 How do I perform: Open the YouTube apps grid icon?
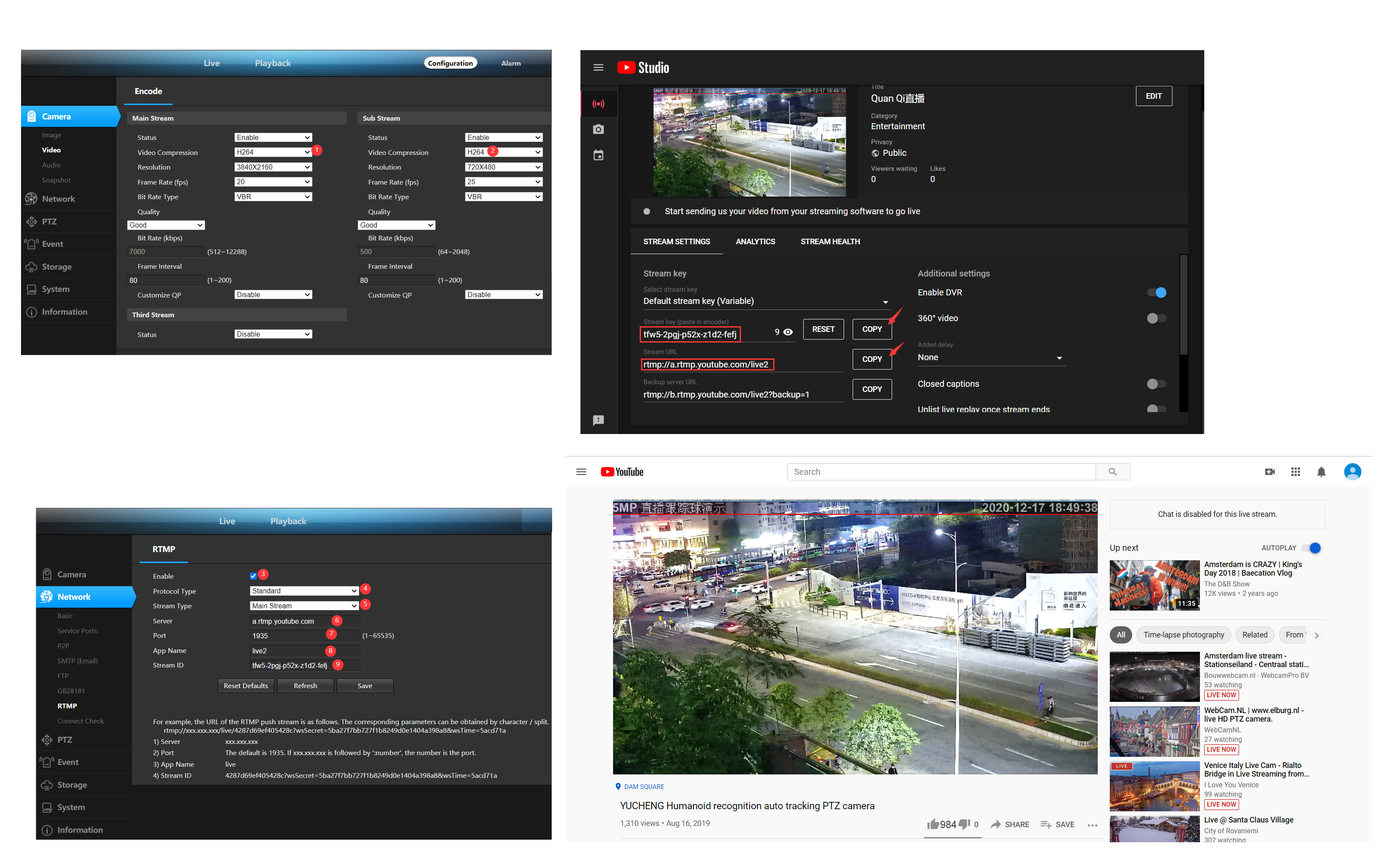point(1295,472)
